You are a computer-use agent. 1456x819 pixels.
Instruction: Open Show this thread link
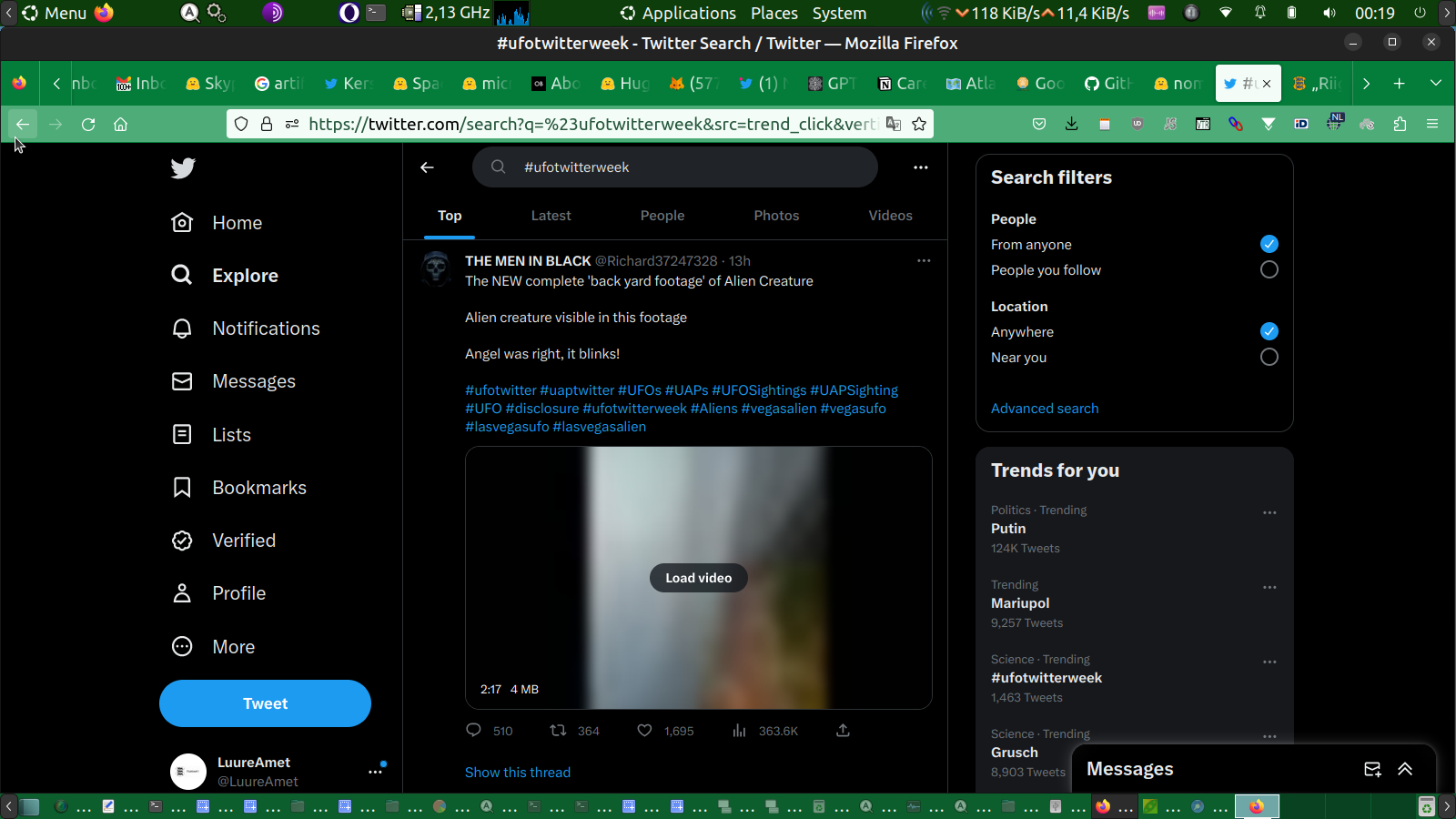pos(518,773)
